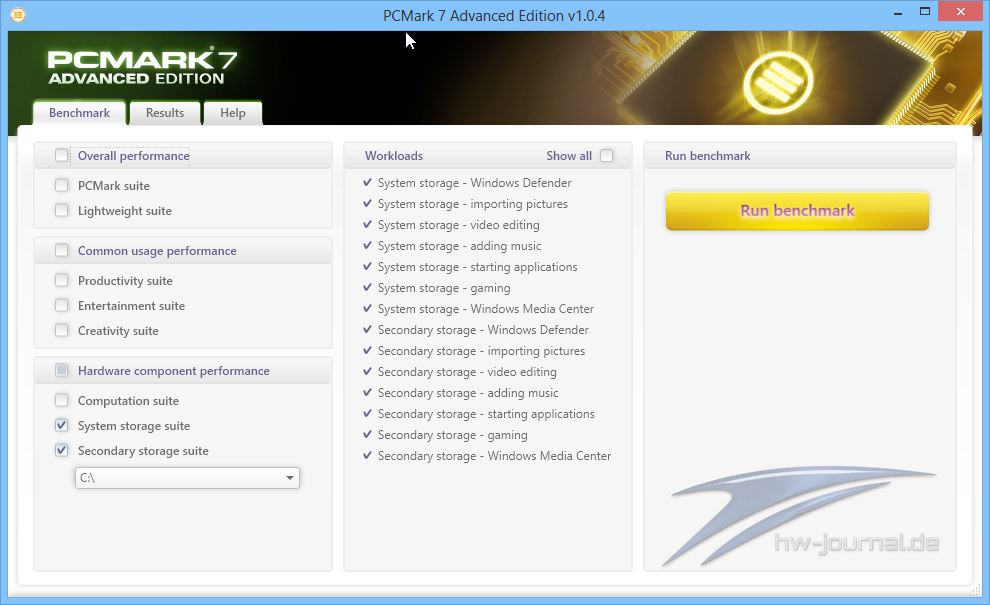
Task: Click the window title text
Action: [x=494, y=16]
